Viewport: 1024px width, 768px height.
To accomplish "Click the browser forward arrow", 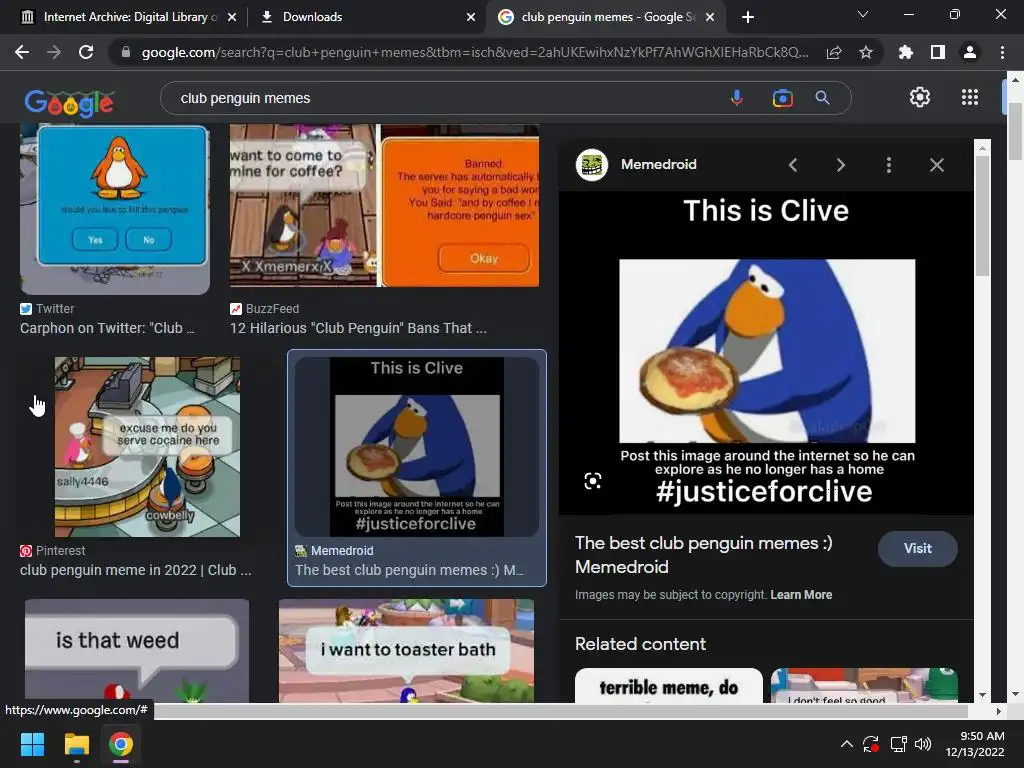I will [x=54, y=52].
